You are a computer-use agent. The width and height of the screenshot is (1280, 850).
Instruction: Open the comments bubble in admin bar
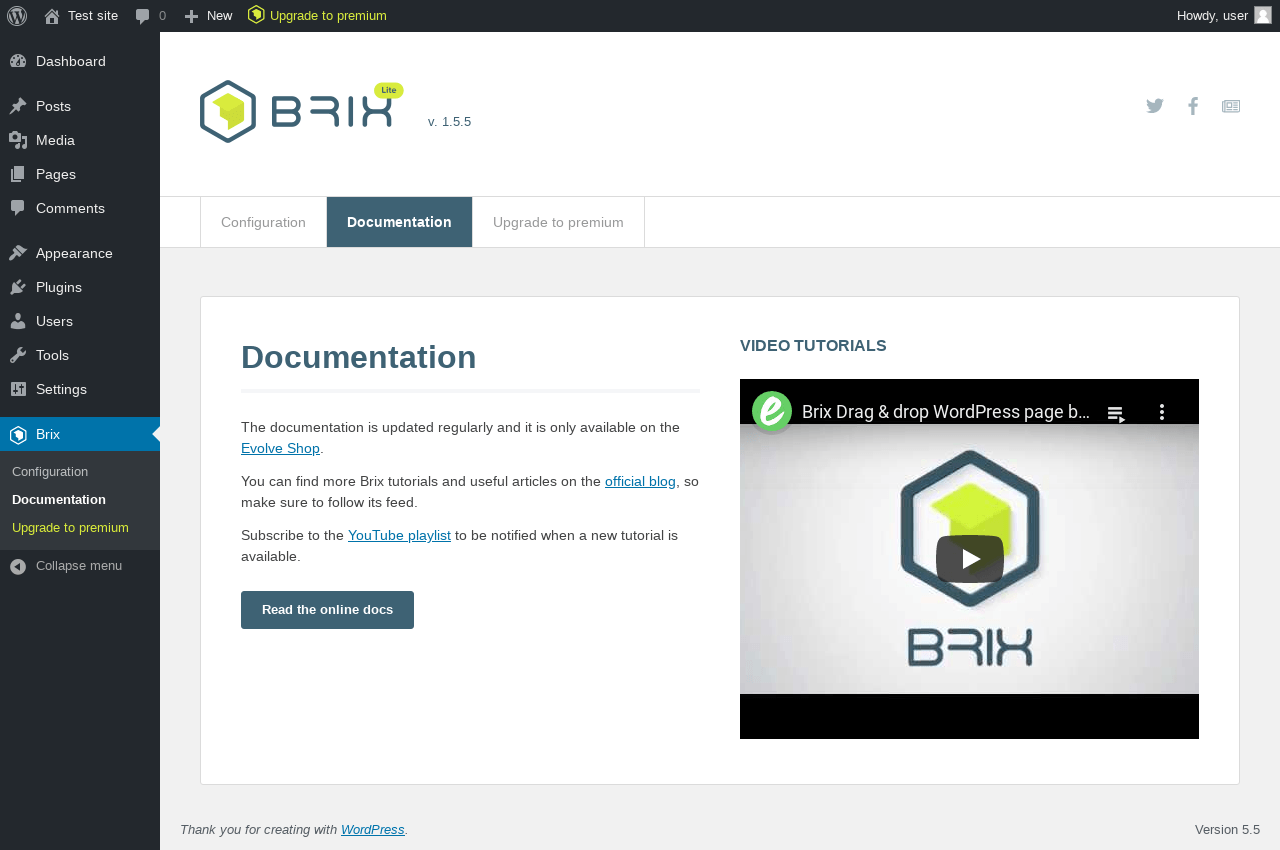[x=143, y=16]
